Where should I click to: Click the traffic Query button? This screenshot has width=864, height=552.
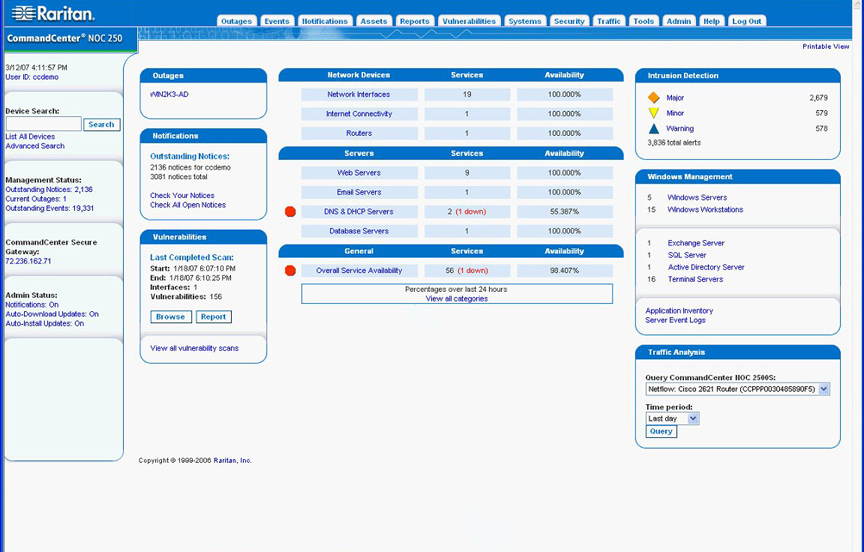point(661,431)
